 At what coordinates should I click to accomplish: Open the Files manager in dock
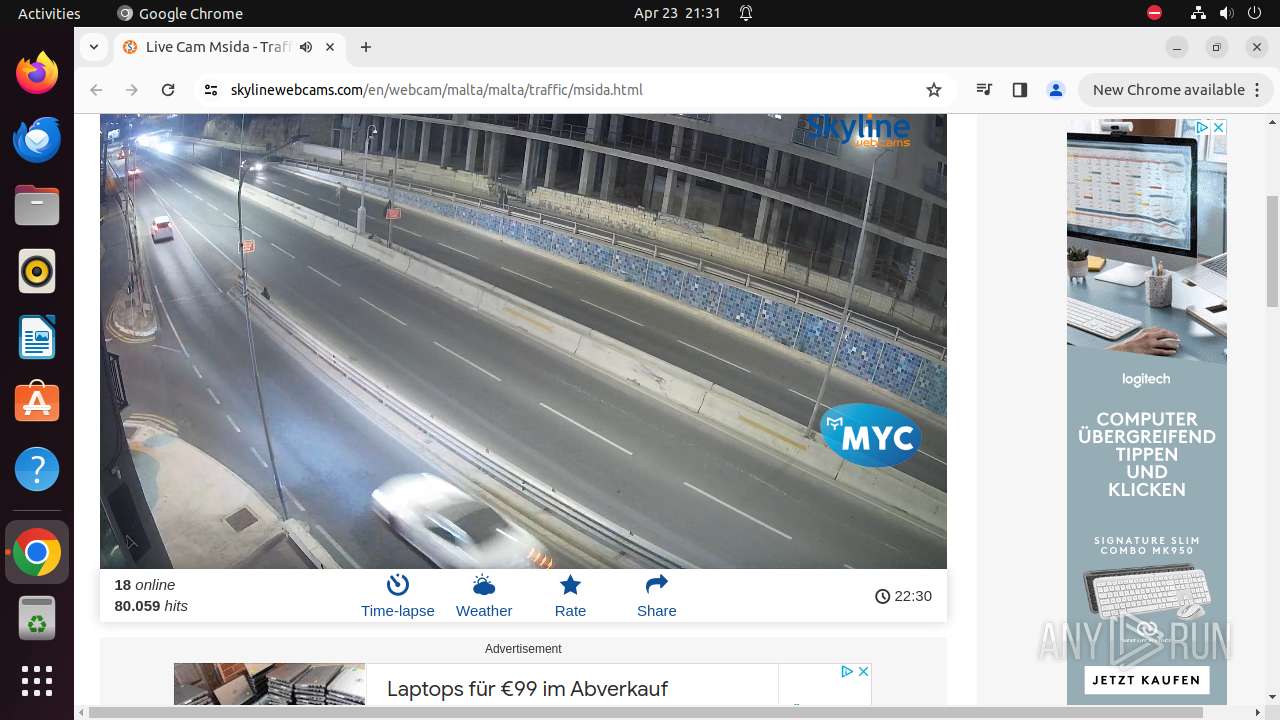click(x=37, y=205)
